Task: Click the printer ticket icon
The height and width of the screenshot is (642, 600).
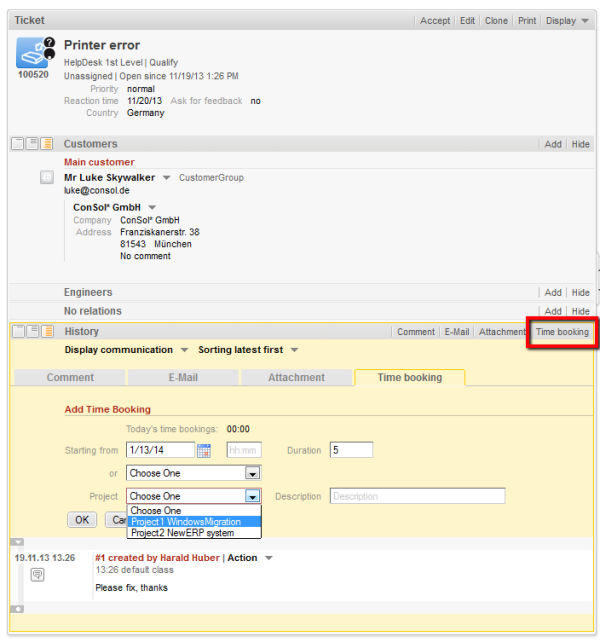Action: (x=35, y=54)
